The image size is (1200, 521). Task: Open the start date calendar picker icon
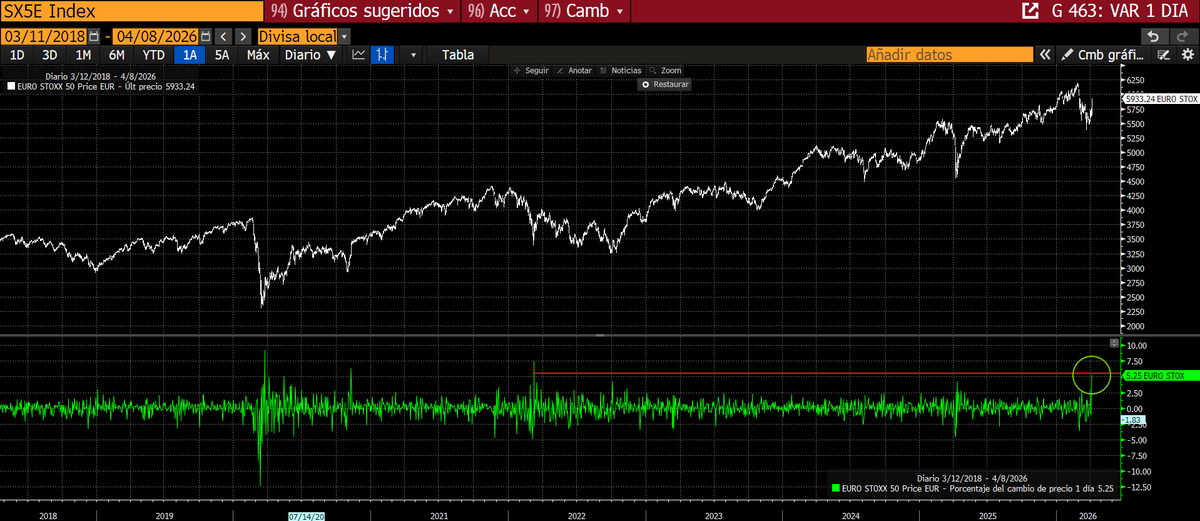pos(93,36)
